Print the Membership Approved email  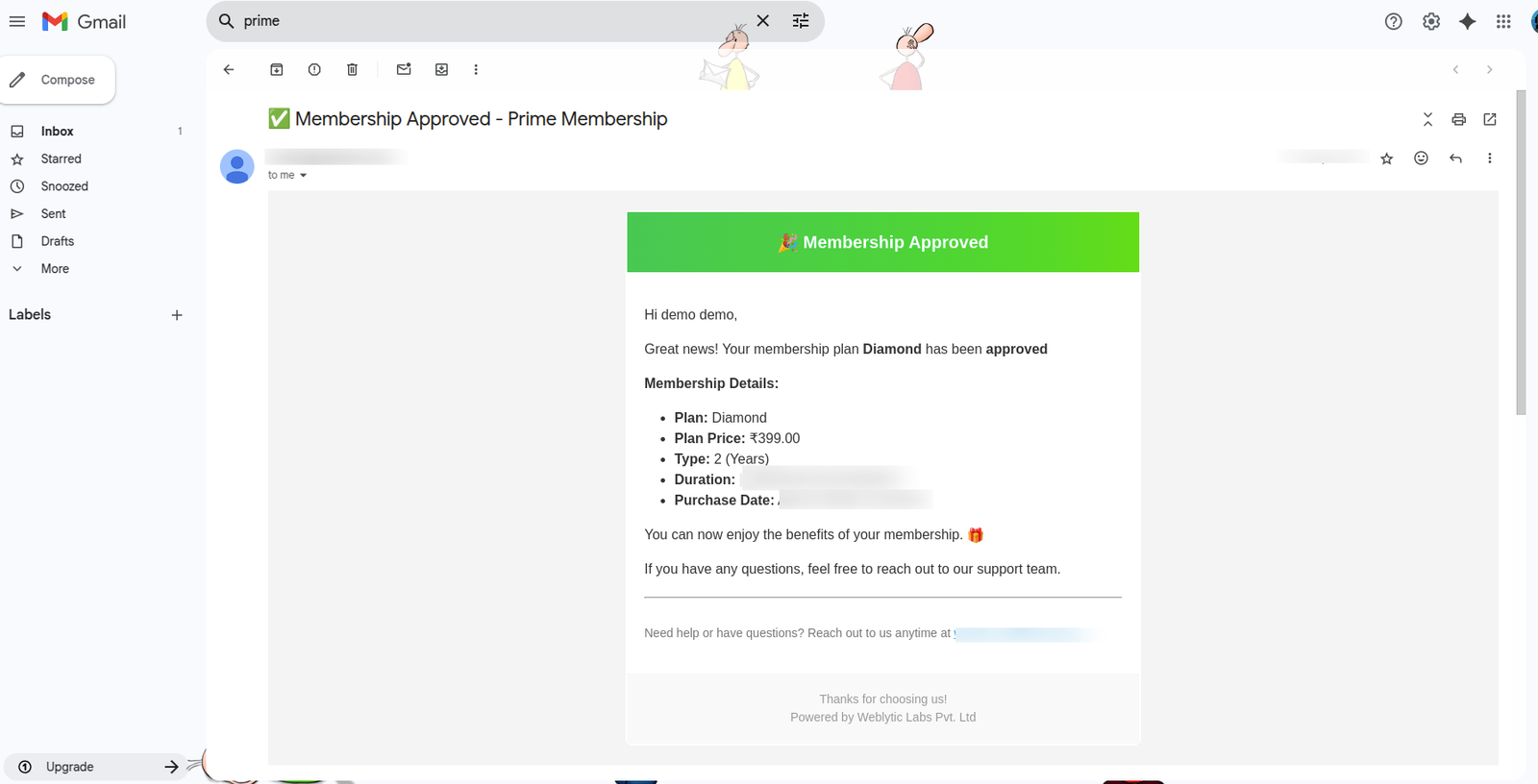[x=1458, y=119]
